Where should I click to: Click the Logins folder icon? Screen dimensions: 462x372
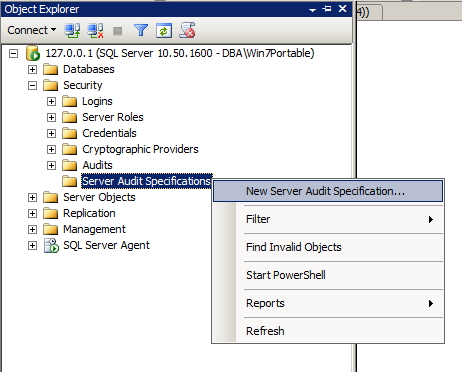click(70, 101)
